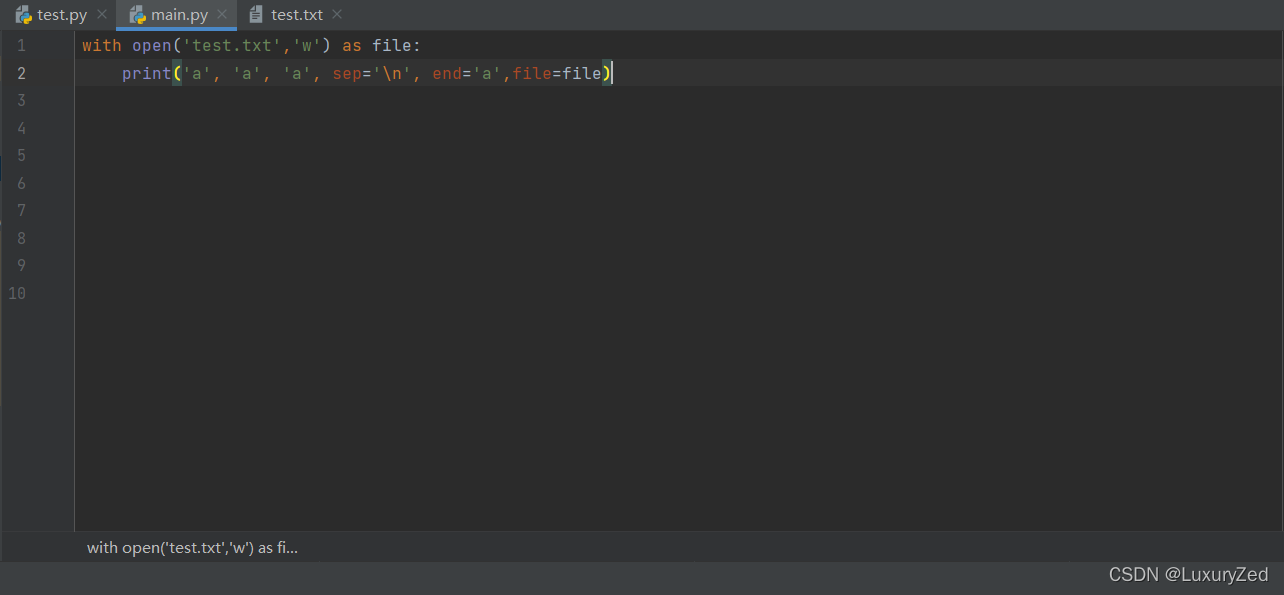Click the 'open' function call on line 1

[x=152, y=45]
